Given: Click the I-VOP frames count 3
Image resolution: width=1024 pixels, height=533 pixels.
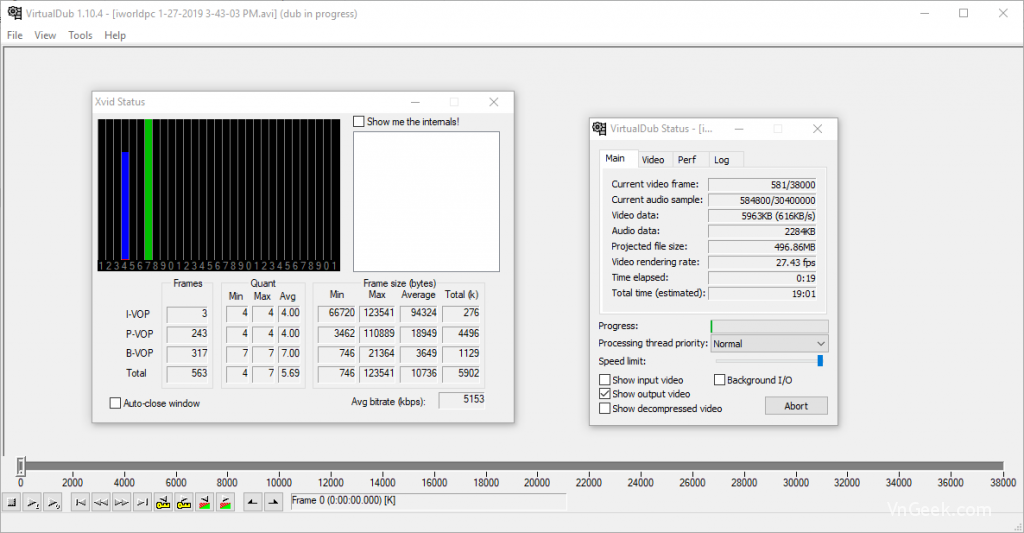Looking at the screenshot, I should 187,314.
